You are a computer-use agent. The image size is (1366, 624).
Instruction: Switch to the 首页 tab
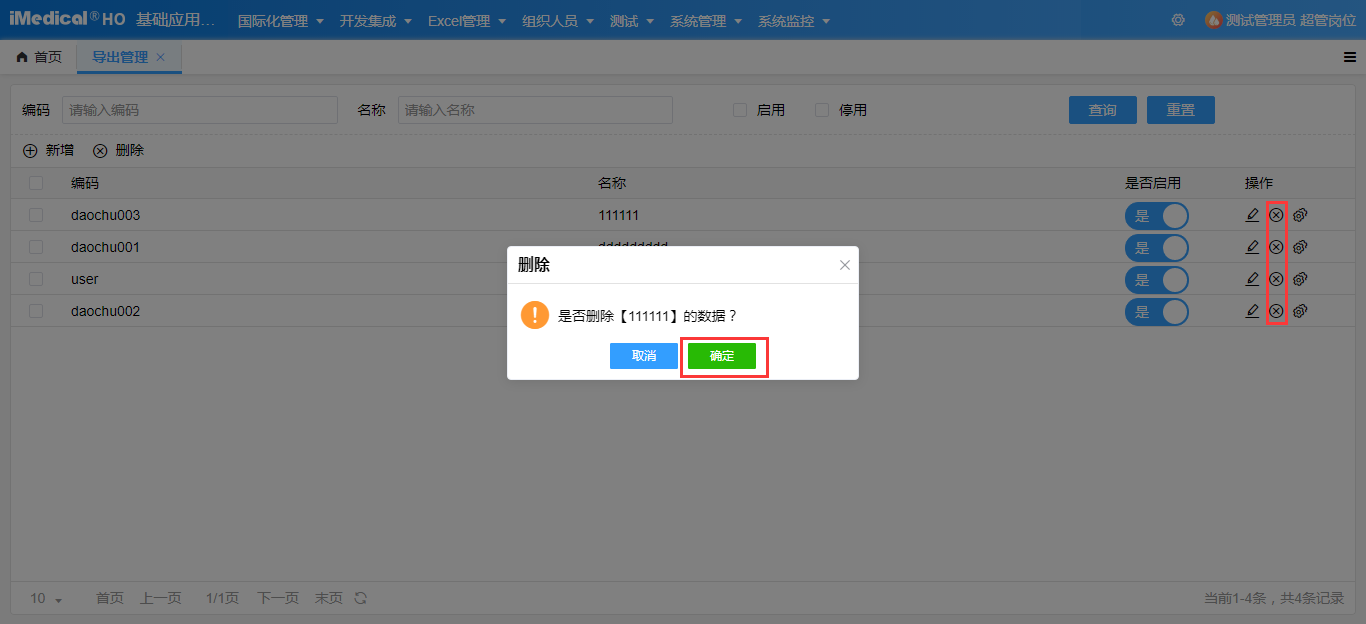pos(37,57)
